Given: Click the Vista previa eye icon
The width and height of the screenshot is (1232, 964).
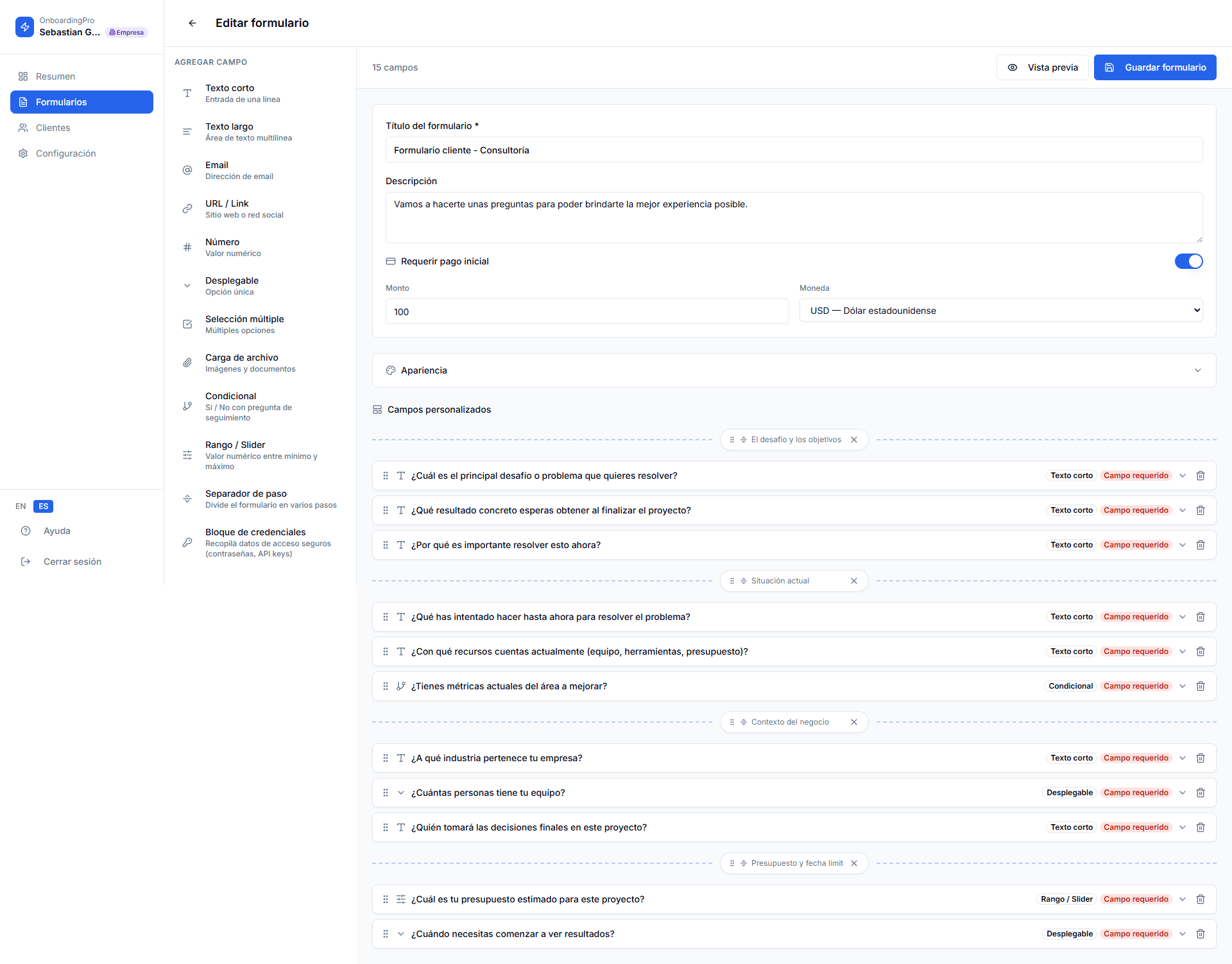Looking at the screenshot, I should coord(1013,67).
